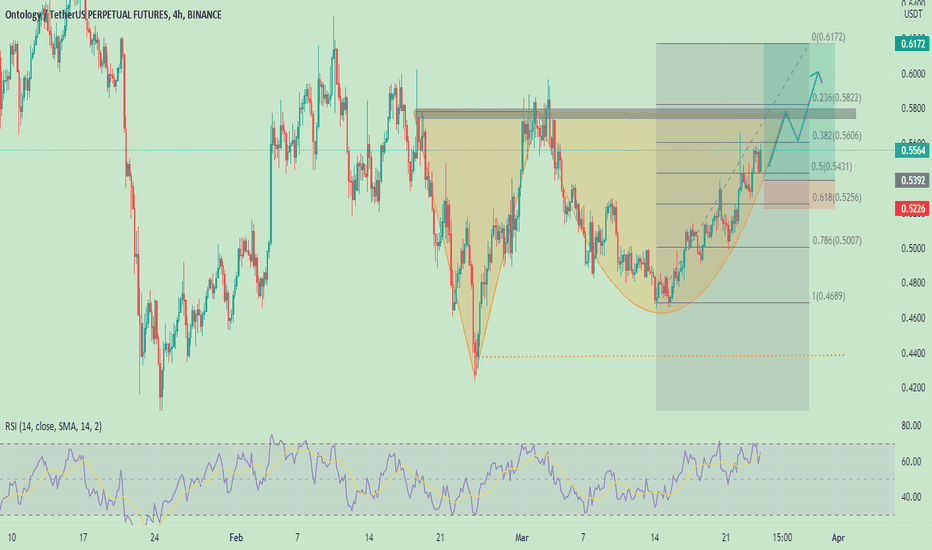This screenshot has width=932, height=550.
Task: Select the gray horizontal resistance rectangle near 0.5800
Action: coord(635,114)
